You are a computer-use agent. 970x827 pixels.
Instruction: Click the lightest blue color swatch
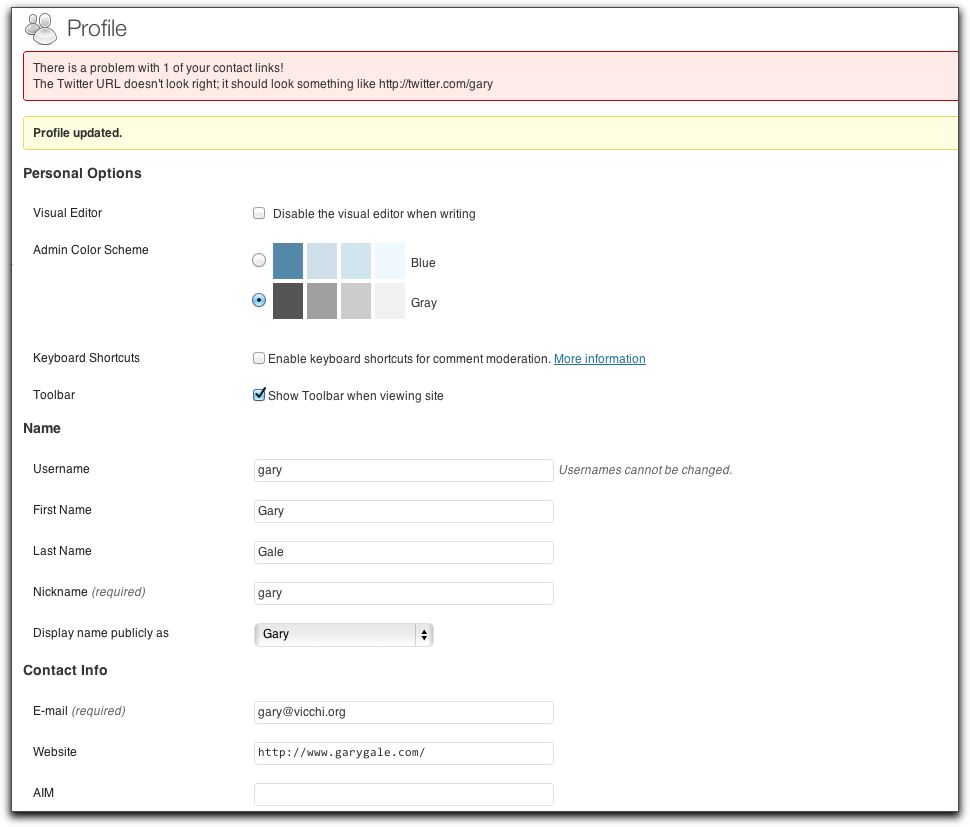(390, 261)
